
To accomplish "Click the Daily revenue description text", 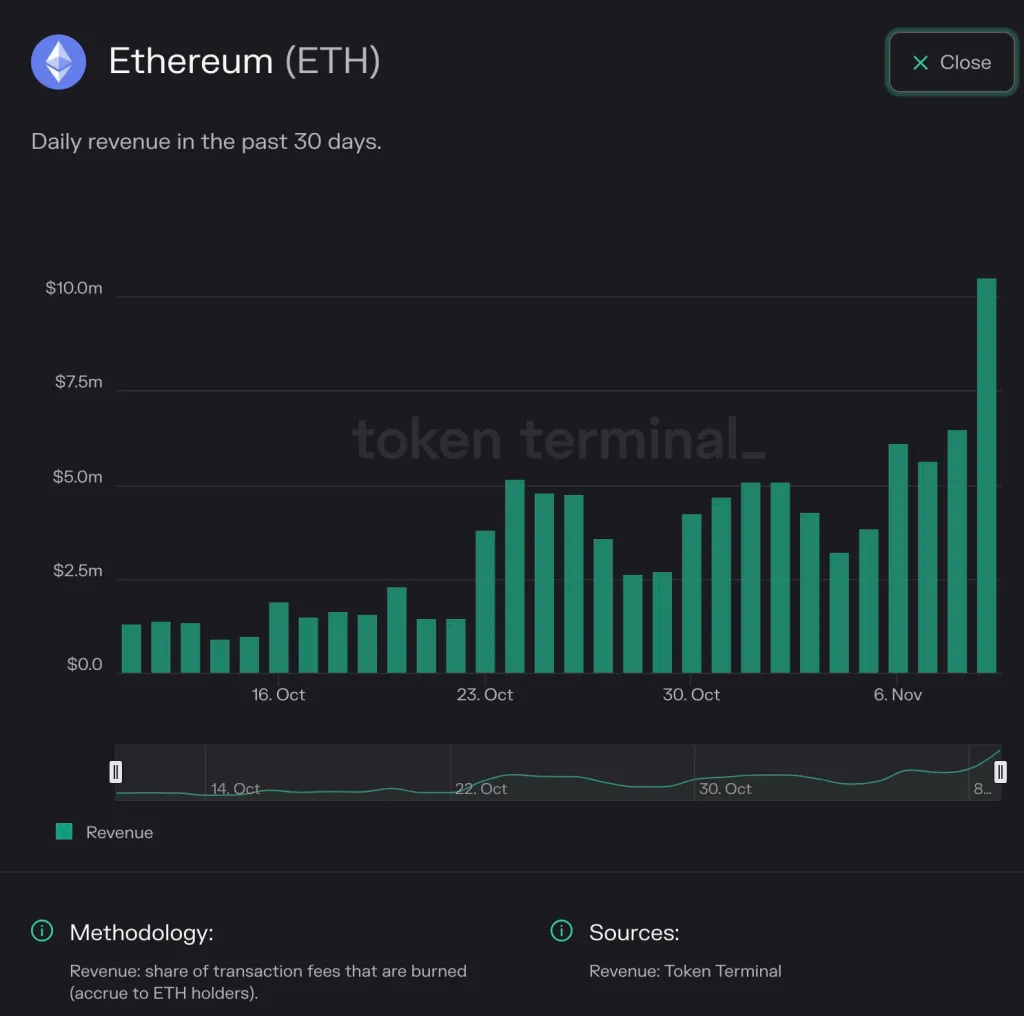I will click(205, 141).
